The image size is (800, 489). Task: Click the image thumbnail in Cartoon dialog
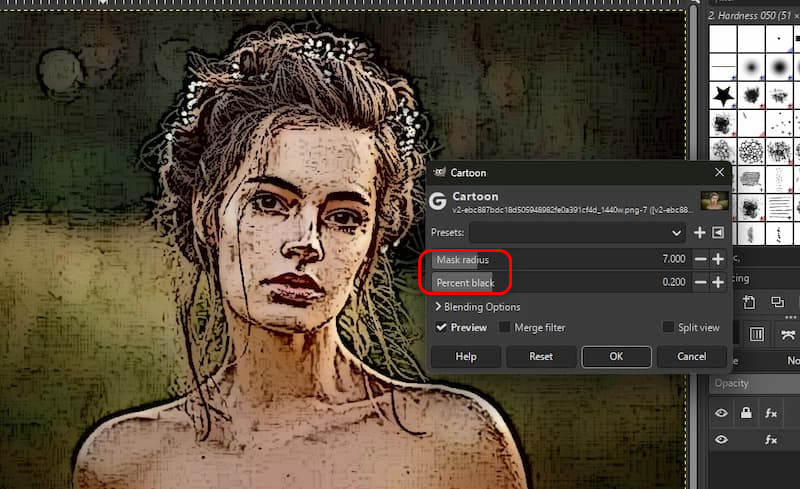point(714,201)
